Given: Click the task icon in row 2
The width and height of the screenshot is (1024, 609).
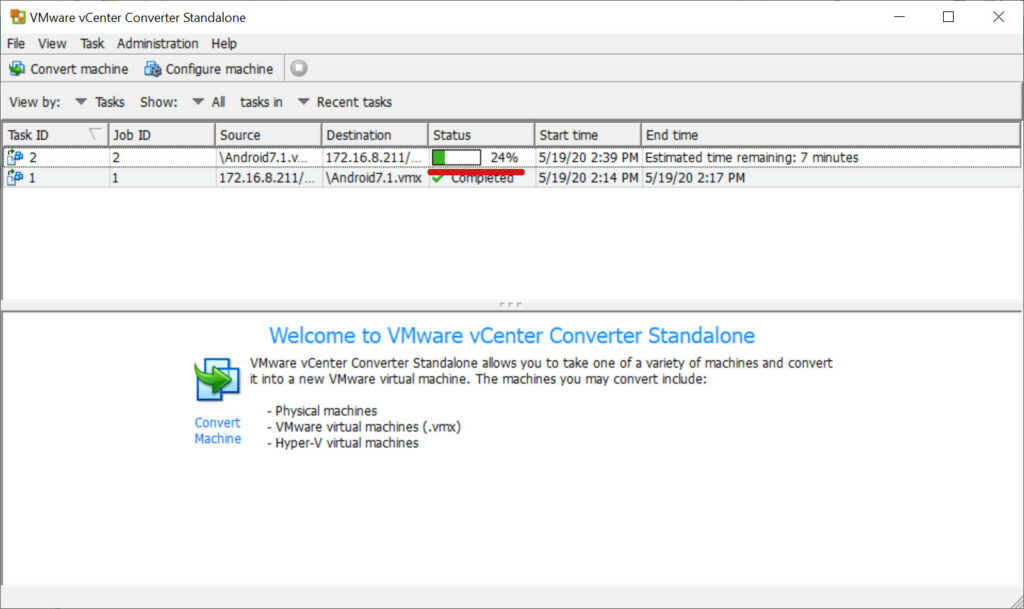Looking at the screenshot, I should pyautogui.click(x=14, y=157).
